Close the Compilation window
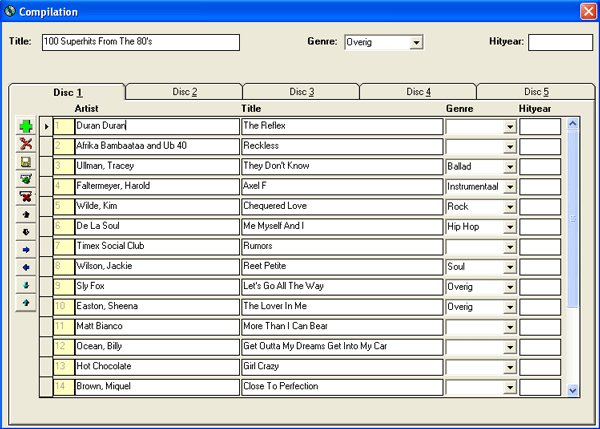The width and height of the screenshot is (600, 429). pos(588,11)
